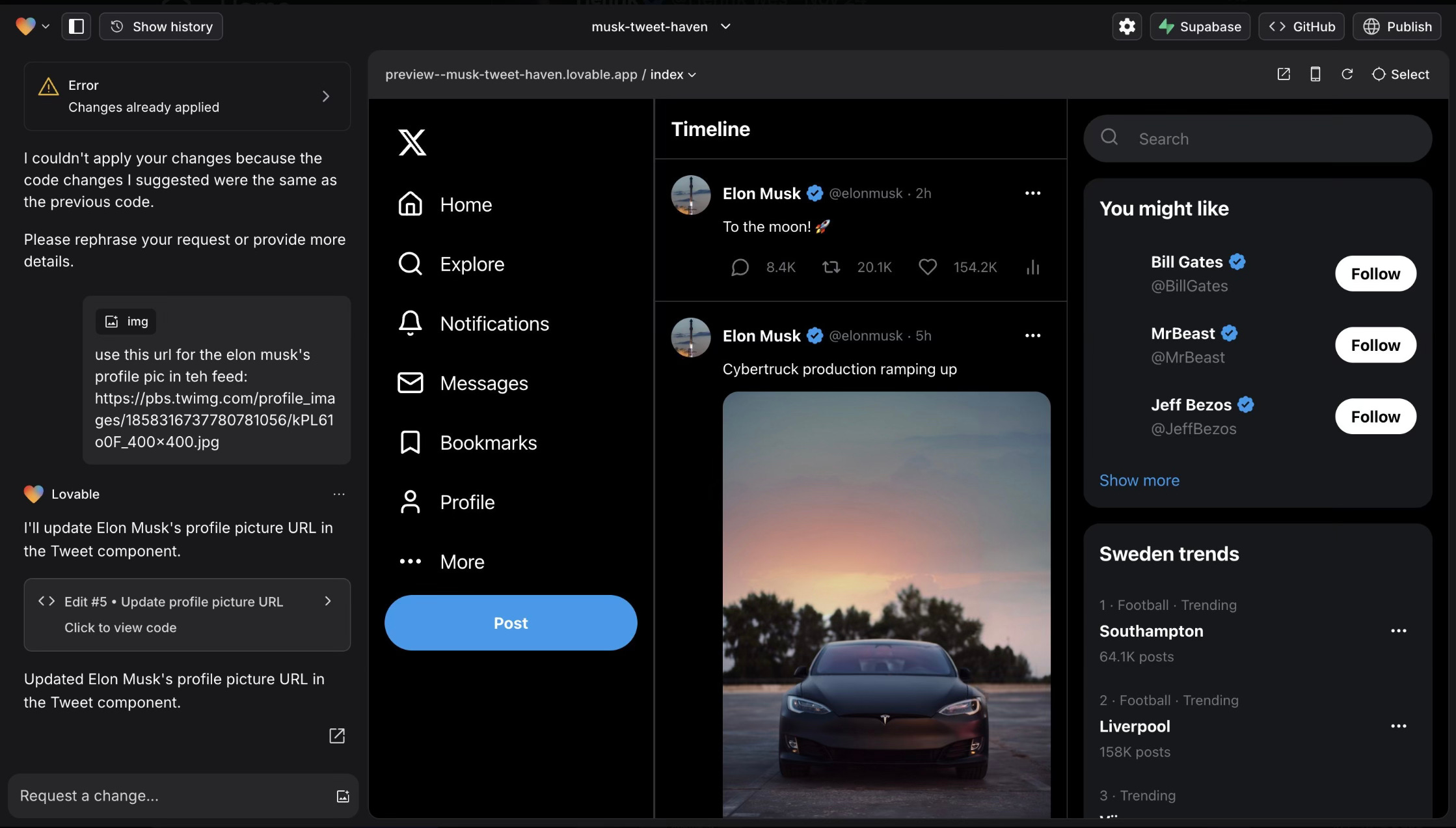The image size is (1456, 828).
Task: Open options for Liverpool trend
Action: coord(1398,726)
